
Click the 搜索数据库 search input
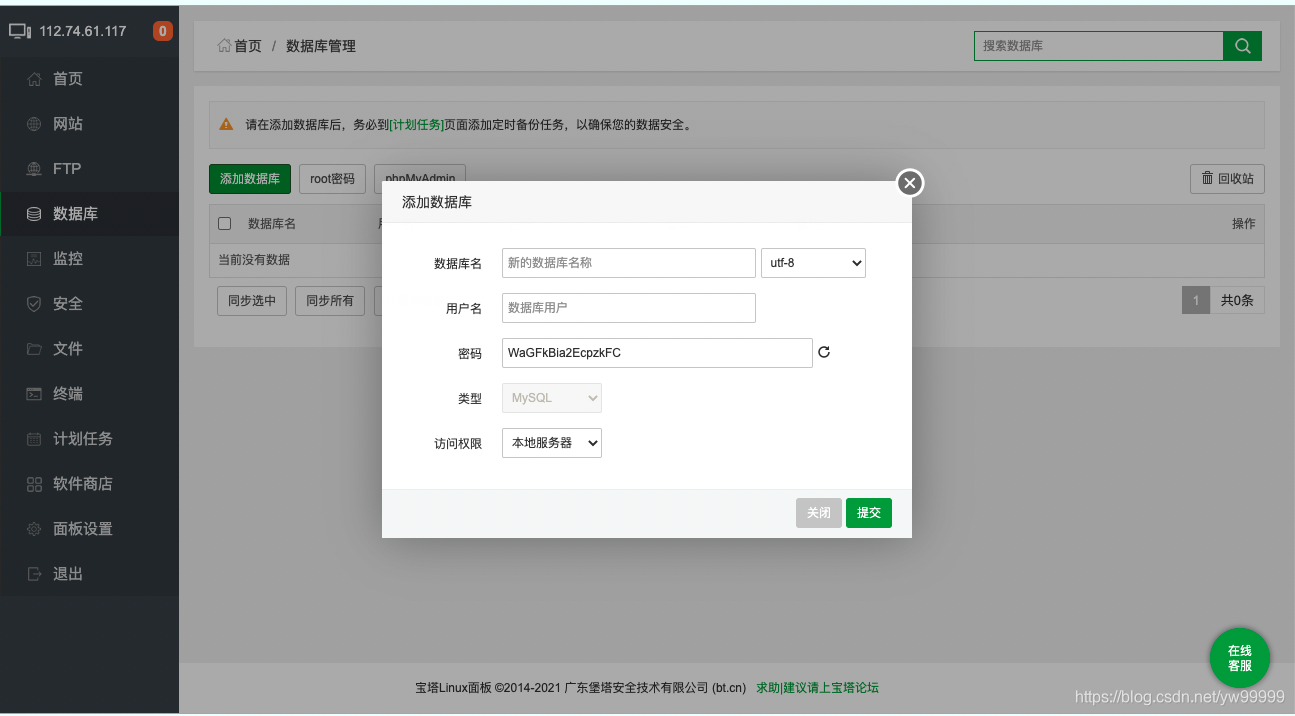(x=1099, y=46)
